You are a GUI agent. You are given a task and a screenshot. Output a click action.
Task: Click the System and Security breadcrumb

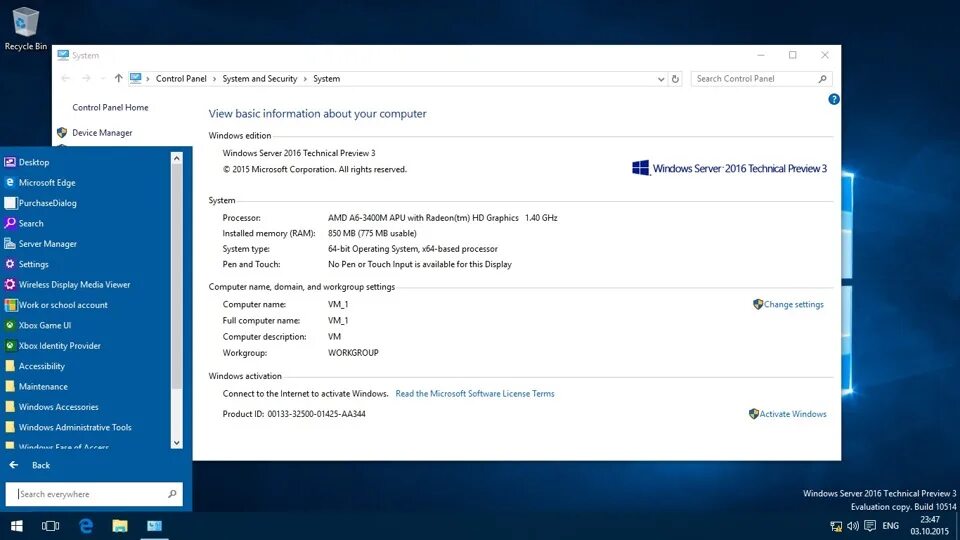(260, 79)
